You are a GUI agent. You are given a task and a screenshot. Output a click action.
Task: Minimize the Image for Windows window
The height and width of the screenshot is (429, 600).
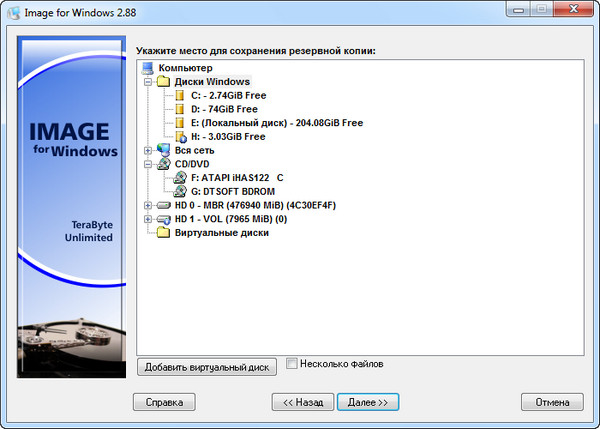pos(518,9)
